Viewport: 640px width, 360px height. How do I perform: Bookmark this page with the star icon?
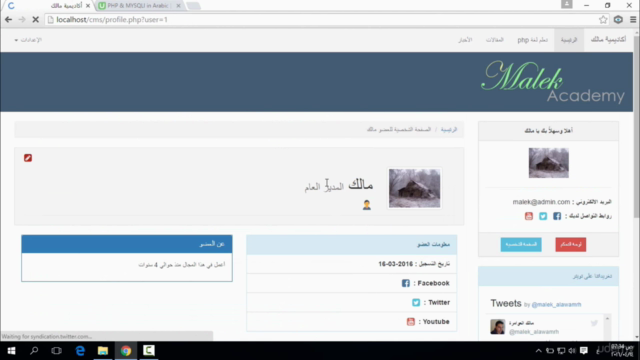tap(603, 20)
